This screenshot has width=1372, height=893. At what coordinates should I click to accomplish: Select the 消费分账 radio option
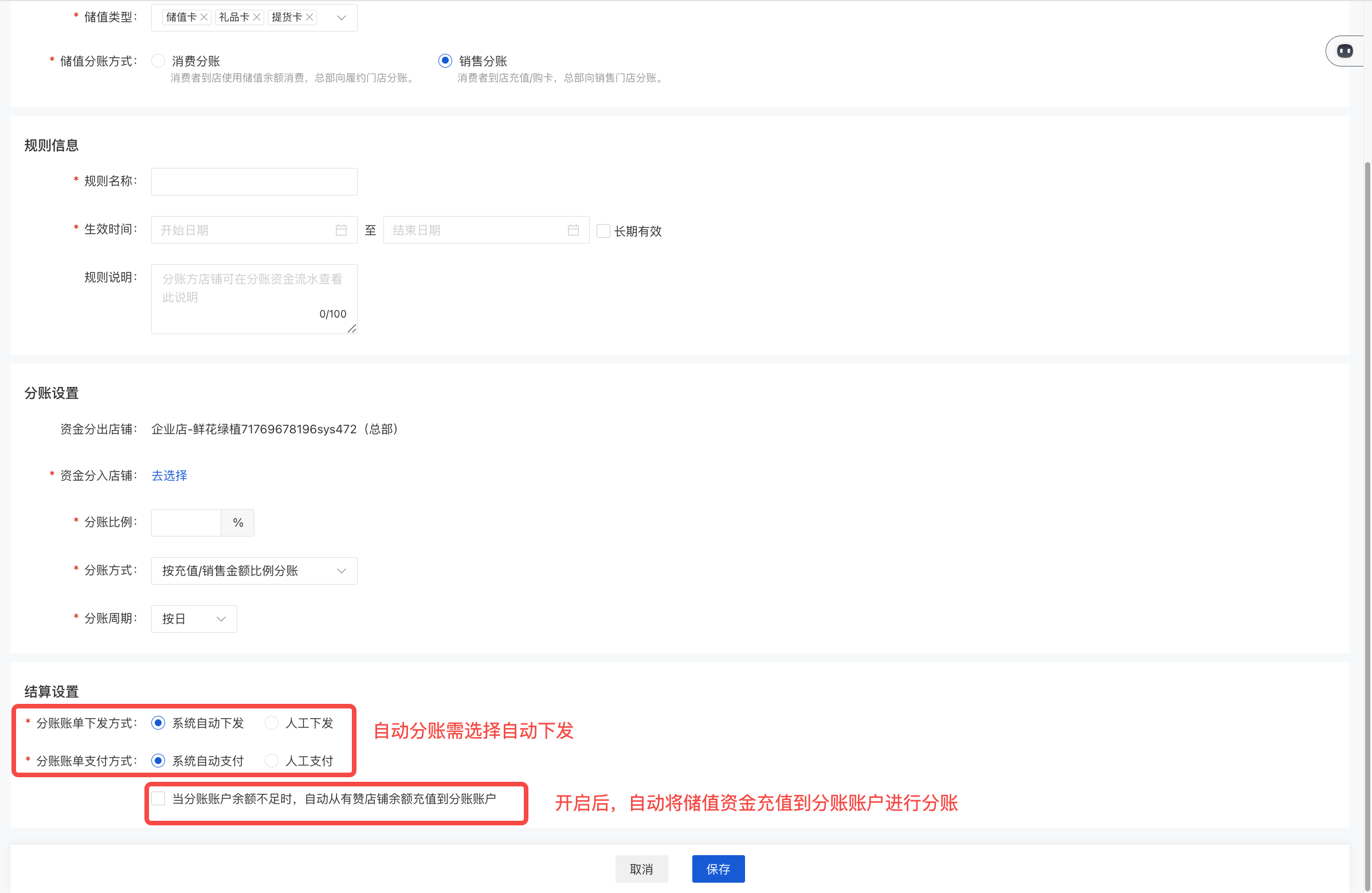(x=158, y=61)
